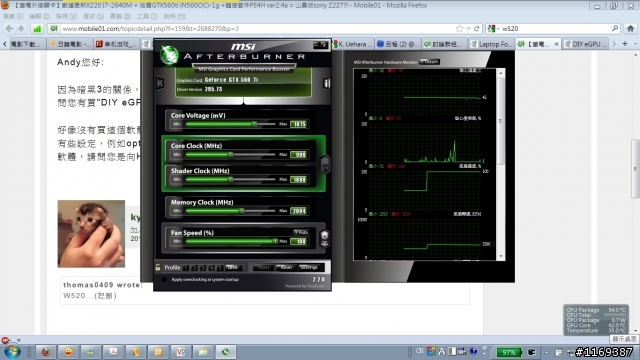Viewport: 640px width, 360px height.
Task: Click the Hardware Monitor scroll up arrow
Action: [501, 73]
